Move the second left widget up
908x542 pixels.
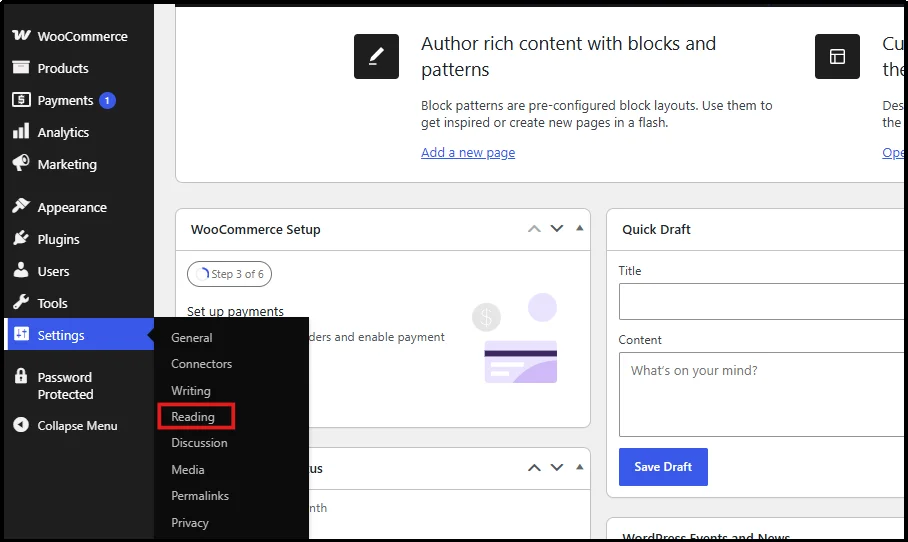pyautogui.click(x=534, y=467)
